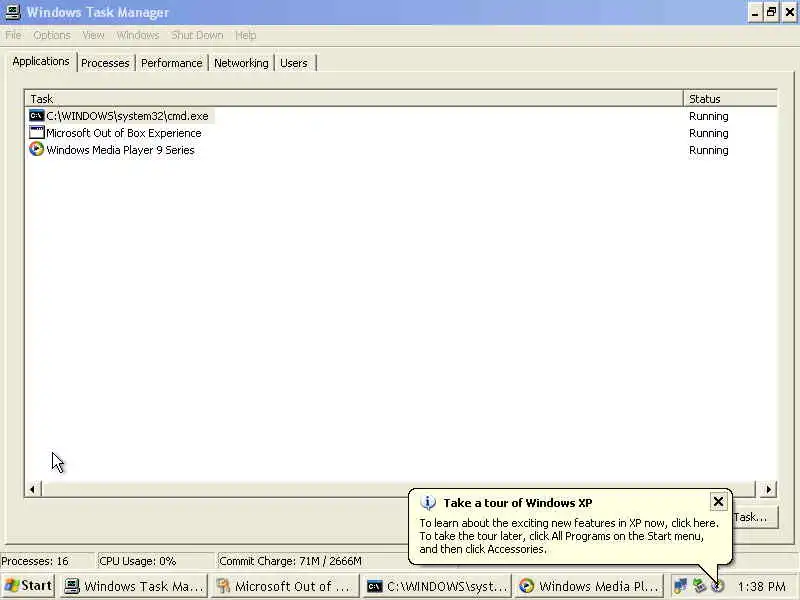Open the Options menu
Image resolution: width=800 pixels, height=600 pixels.
coord(52,35)
